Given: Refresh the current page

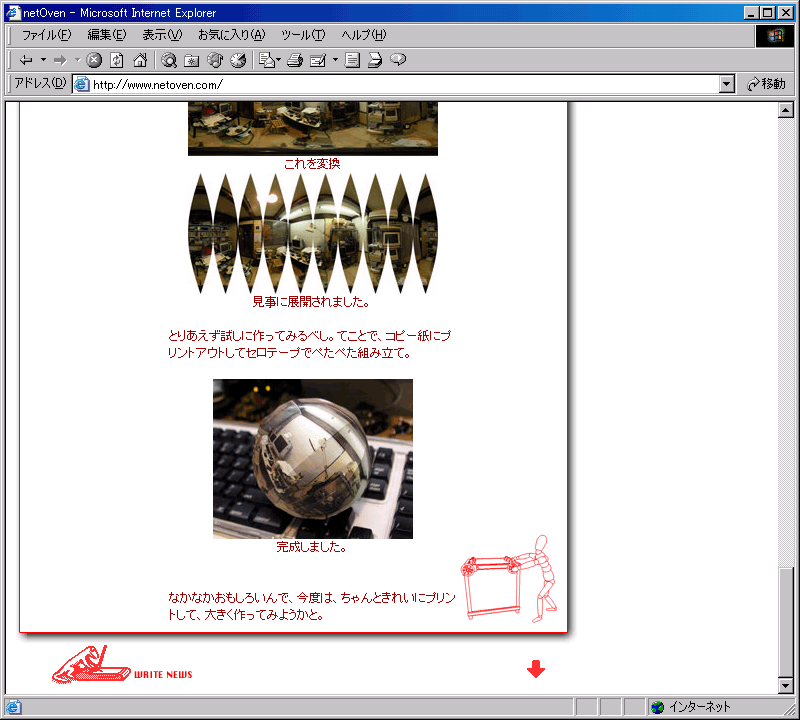Looking at the screenshot, I should [117, 60].
